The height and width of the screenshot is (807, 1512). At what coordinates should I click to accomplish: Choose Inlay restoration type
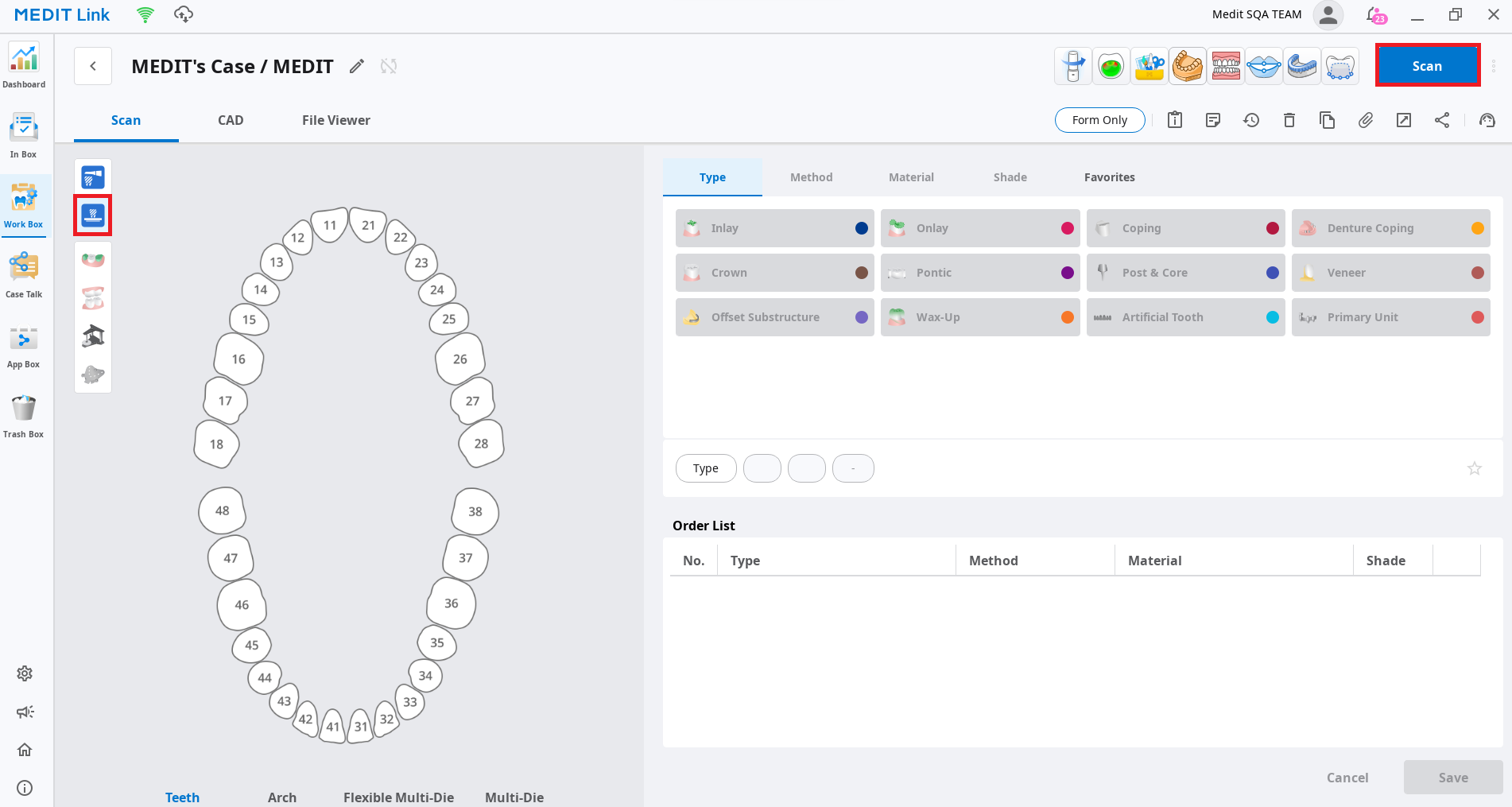click(775, 228)
